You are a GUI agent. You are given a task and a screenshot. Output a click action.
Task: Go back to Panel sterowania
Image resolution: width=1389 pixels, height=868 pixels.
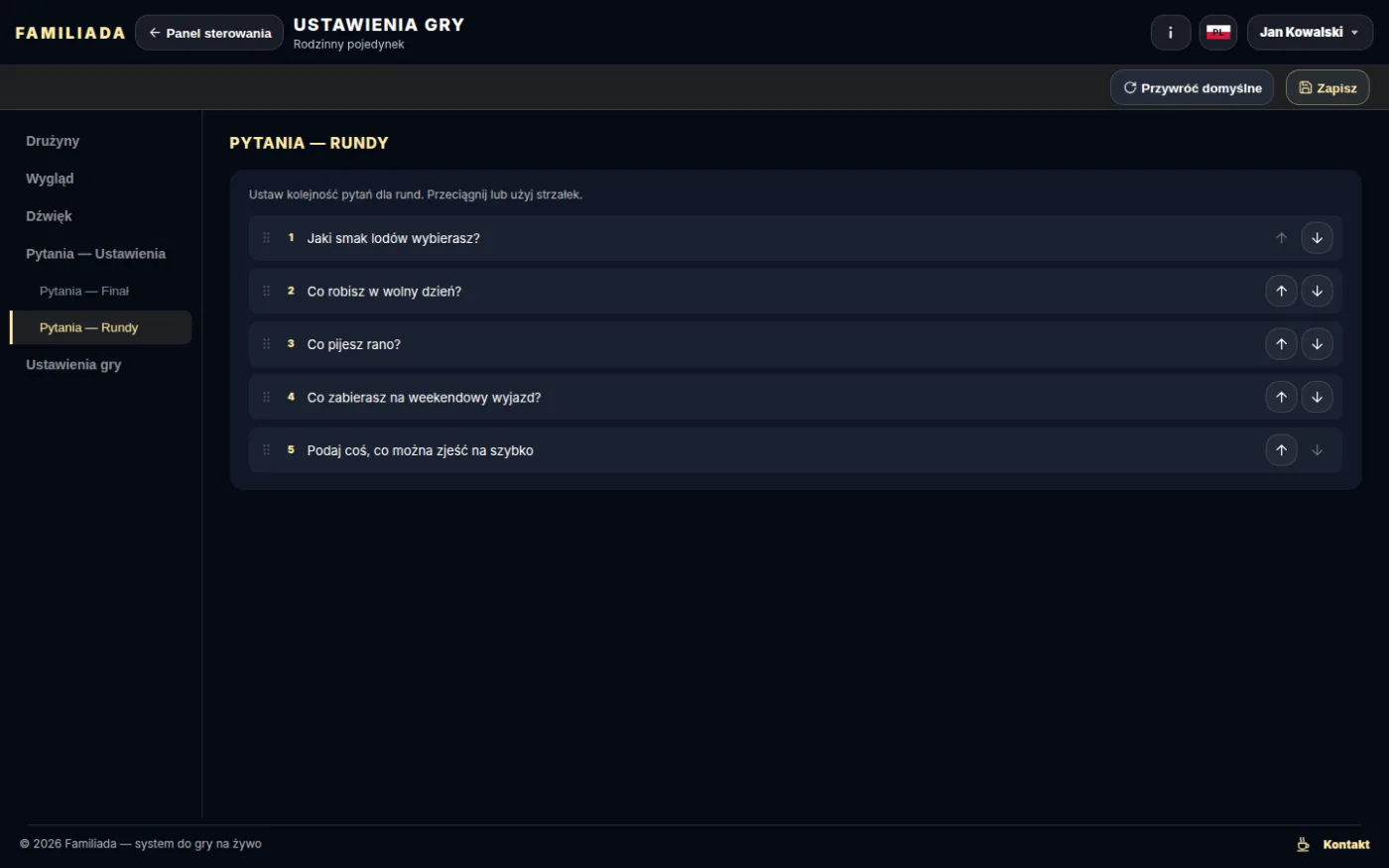coord(209,33)
